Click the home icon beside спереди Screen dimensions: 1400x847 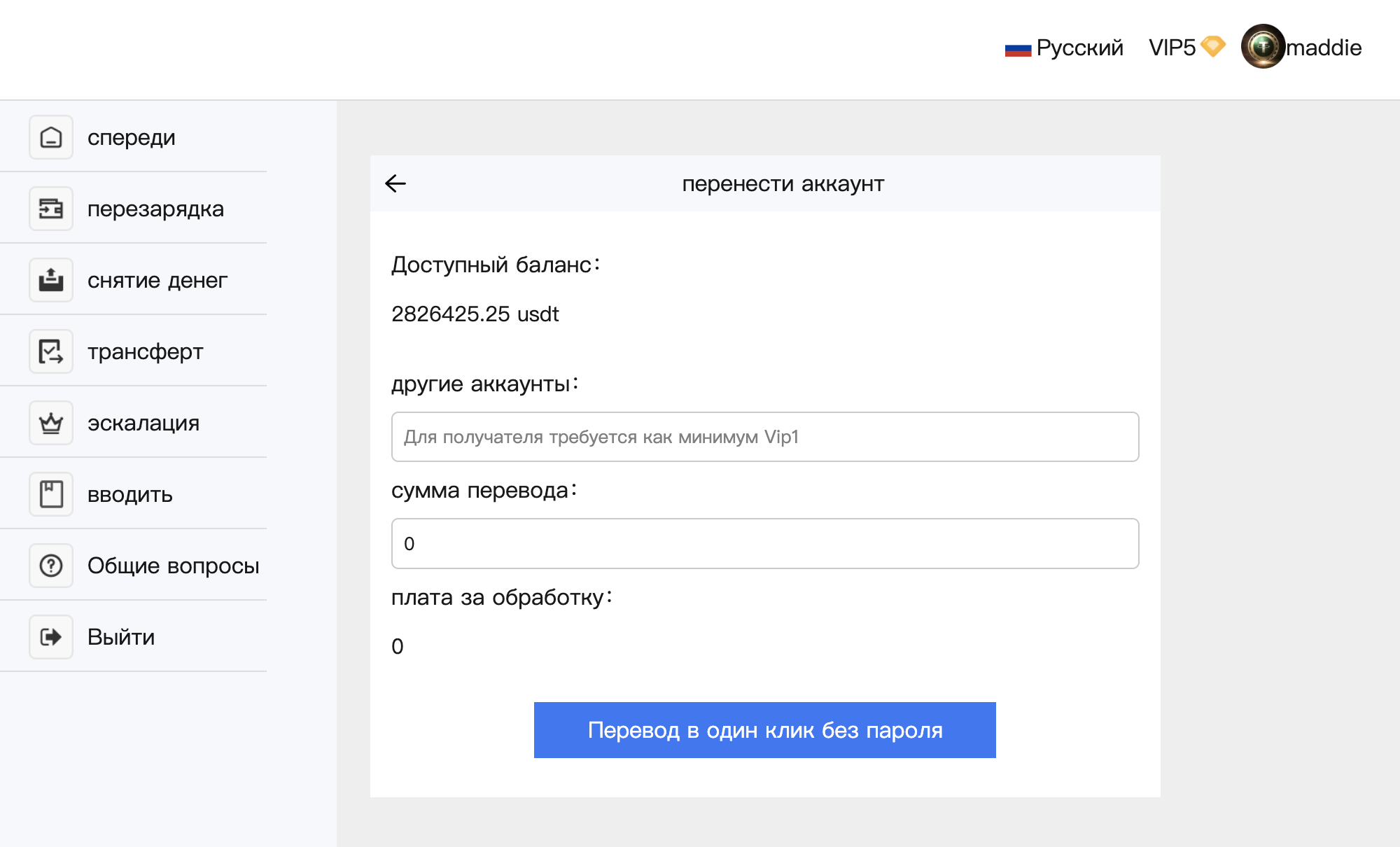click(x=51, y=137)
